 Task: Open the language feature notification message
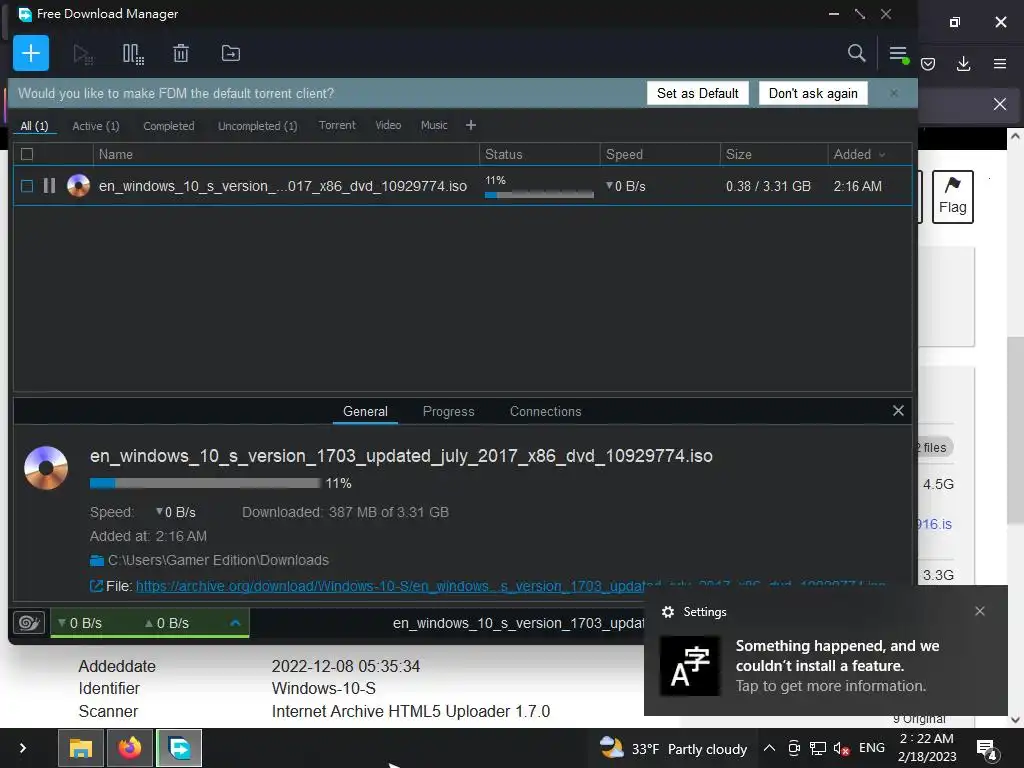[837, 665]
